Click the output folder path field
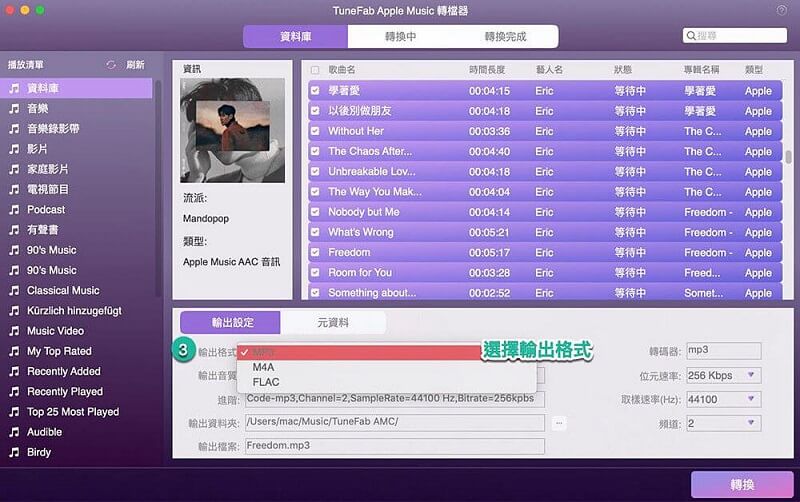The image size is (800, 502). (394, 422)
